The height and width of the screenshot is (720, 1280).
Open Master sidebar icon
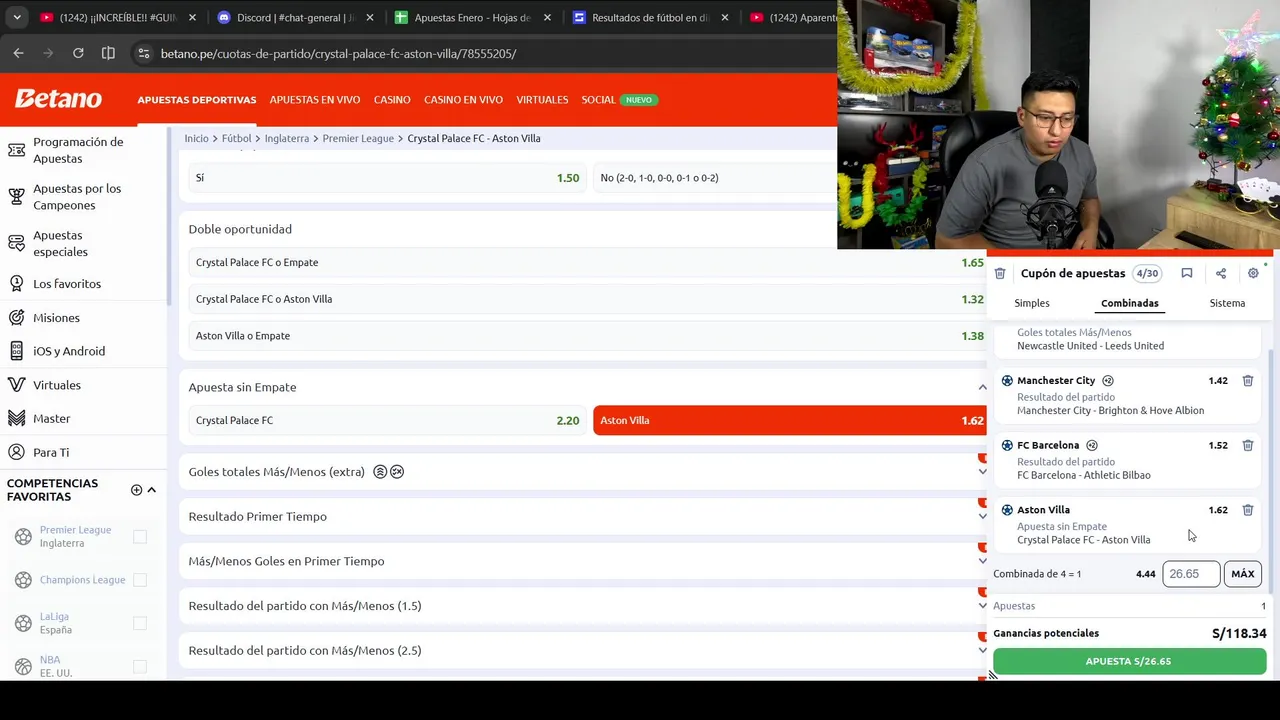[x=16, y=418]
